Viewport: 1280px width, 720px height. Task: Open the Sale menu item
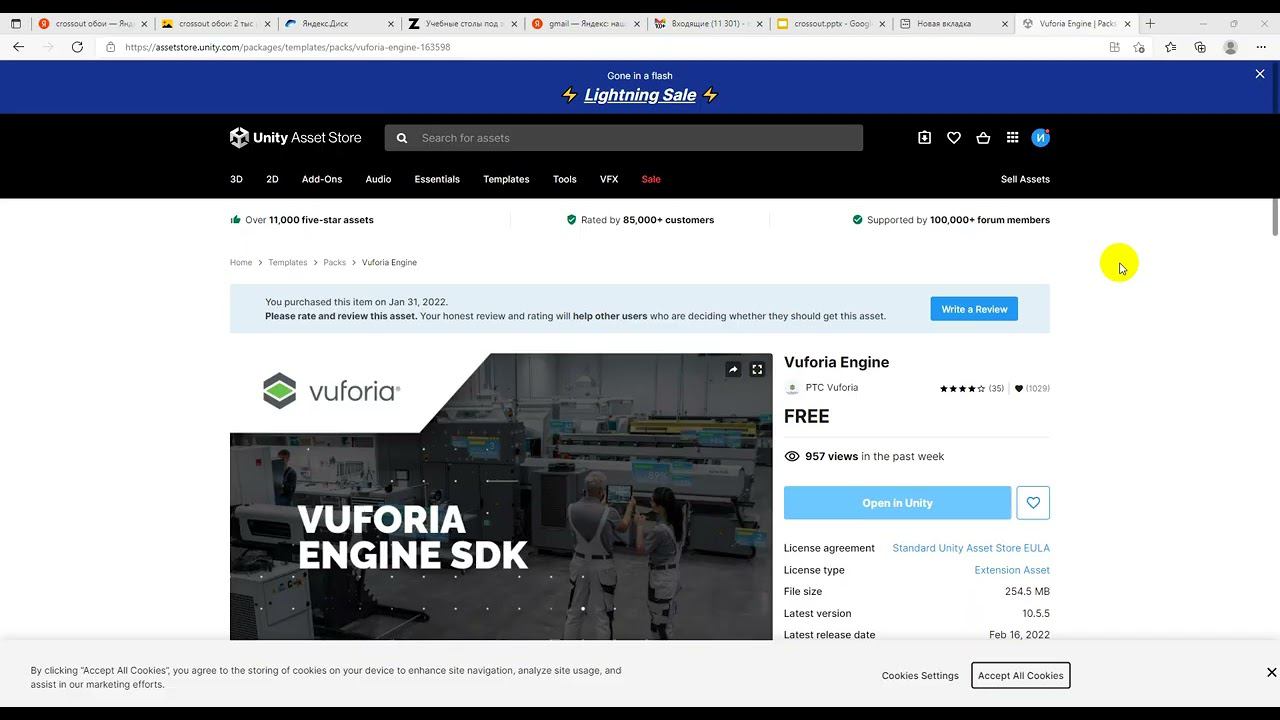tap(651, 179)
